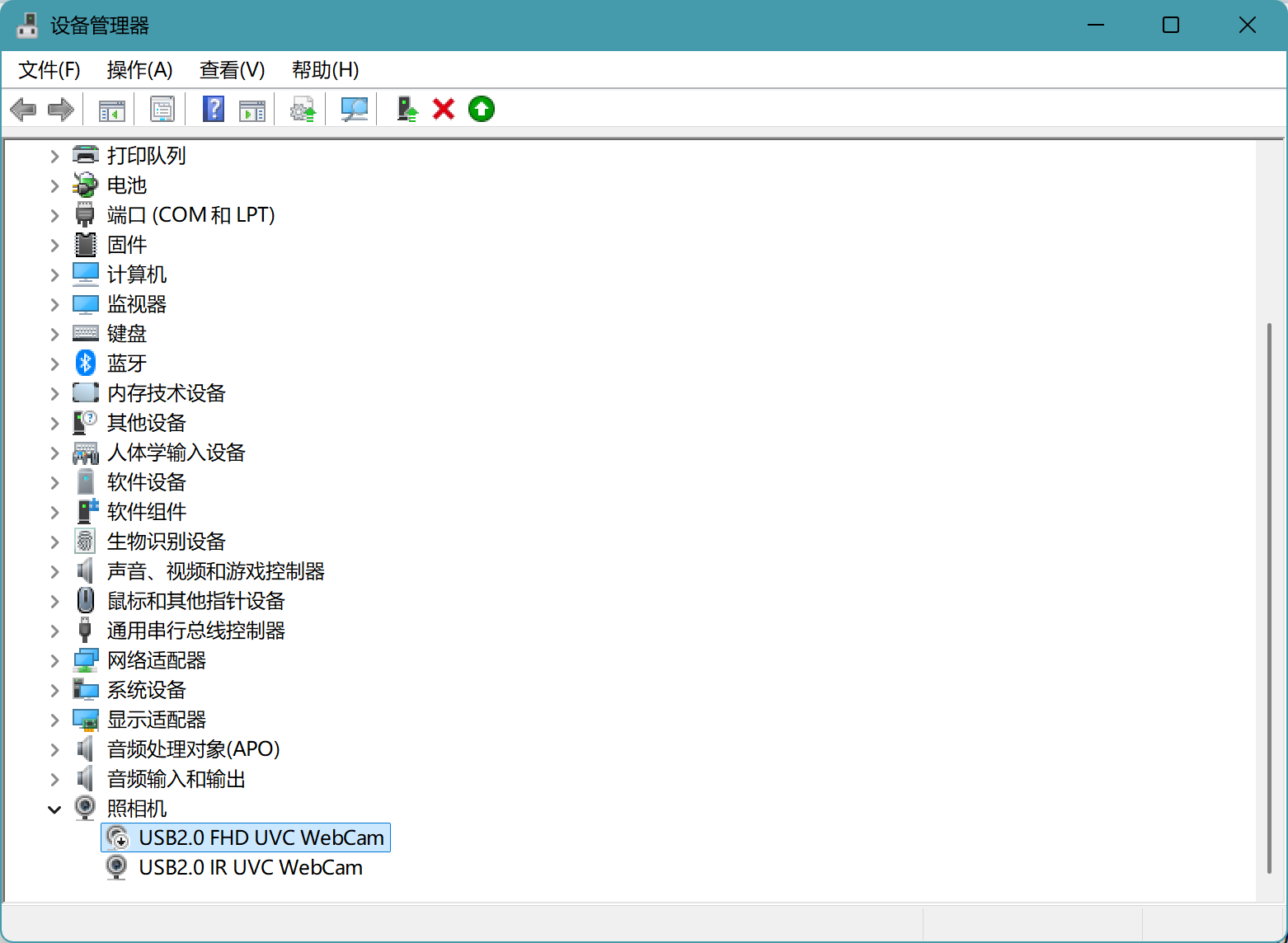Click the USB plug icon beside 通用串行总线控制器

pos(85,630)
